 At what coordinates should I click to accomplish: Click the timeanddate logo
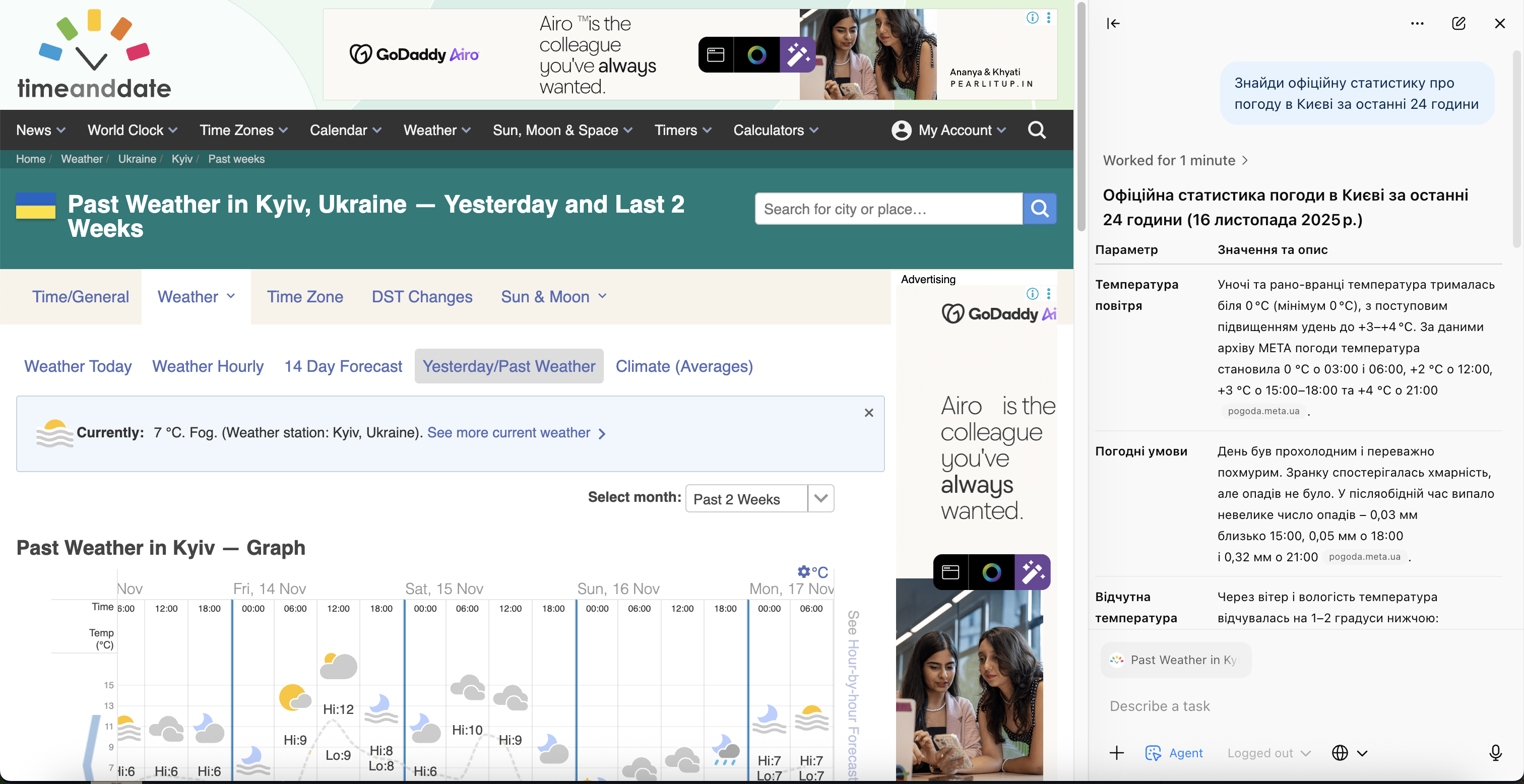click(x=94, y=54)
